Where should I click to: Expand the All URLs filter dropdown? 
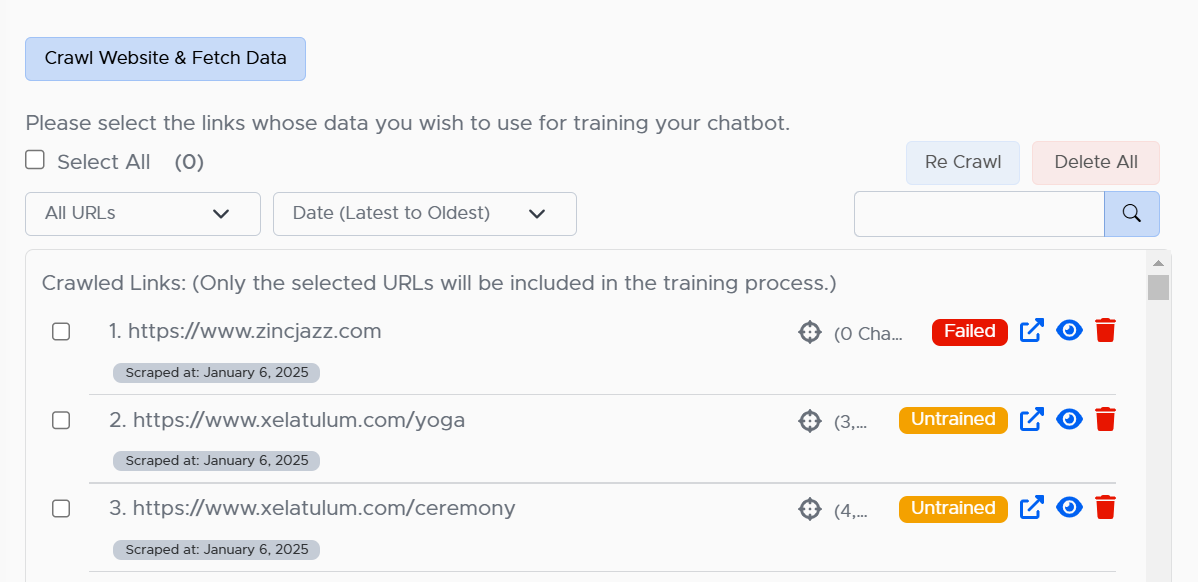pos(143,214)
